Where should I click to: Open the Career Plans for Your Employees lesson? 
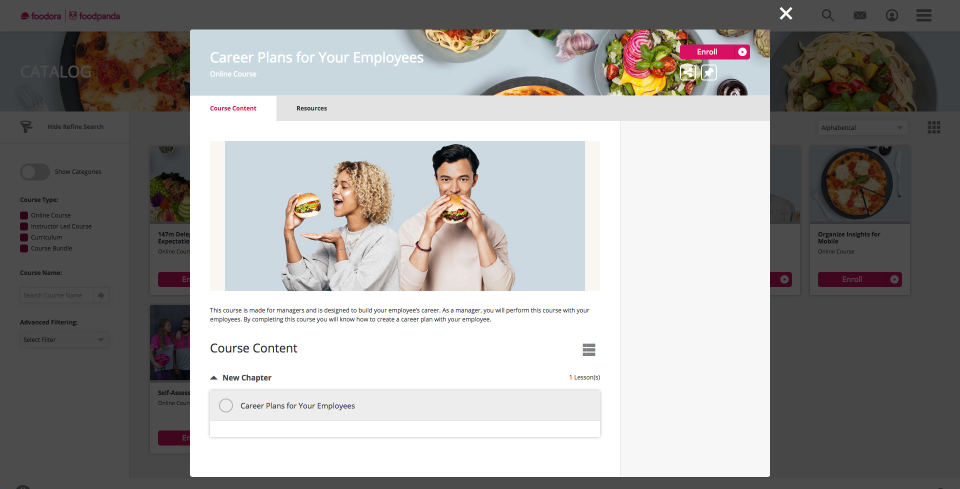coord(405,406)
